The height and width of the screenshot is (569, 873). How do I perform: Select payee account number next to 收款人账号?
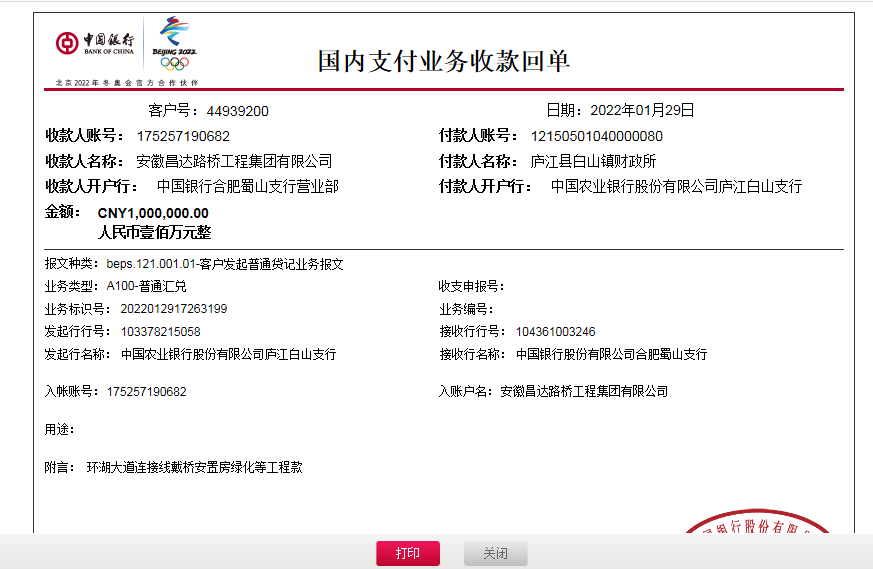[183, 136]
